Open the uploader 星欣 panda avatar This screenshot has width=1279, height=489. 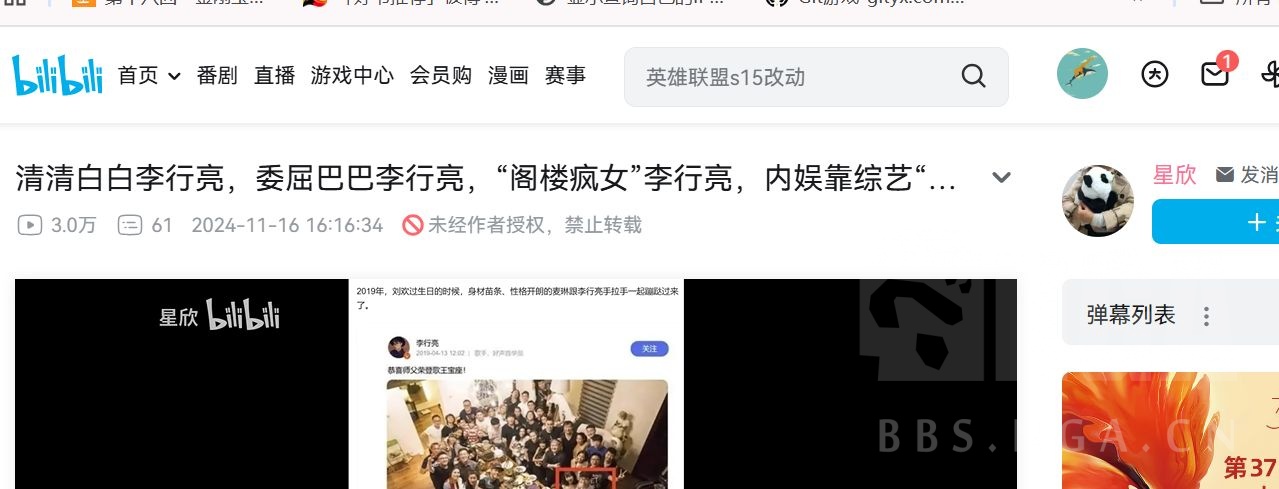tap(1098, 201)
